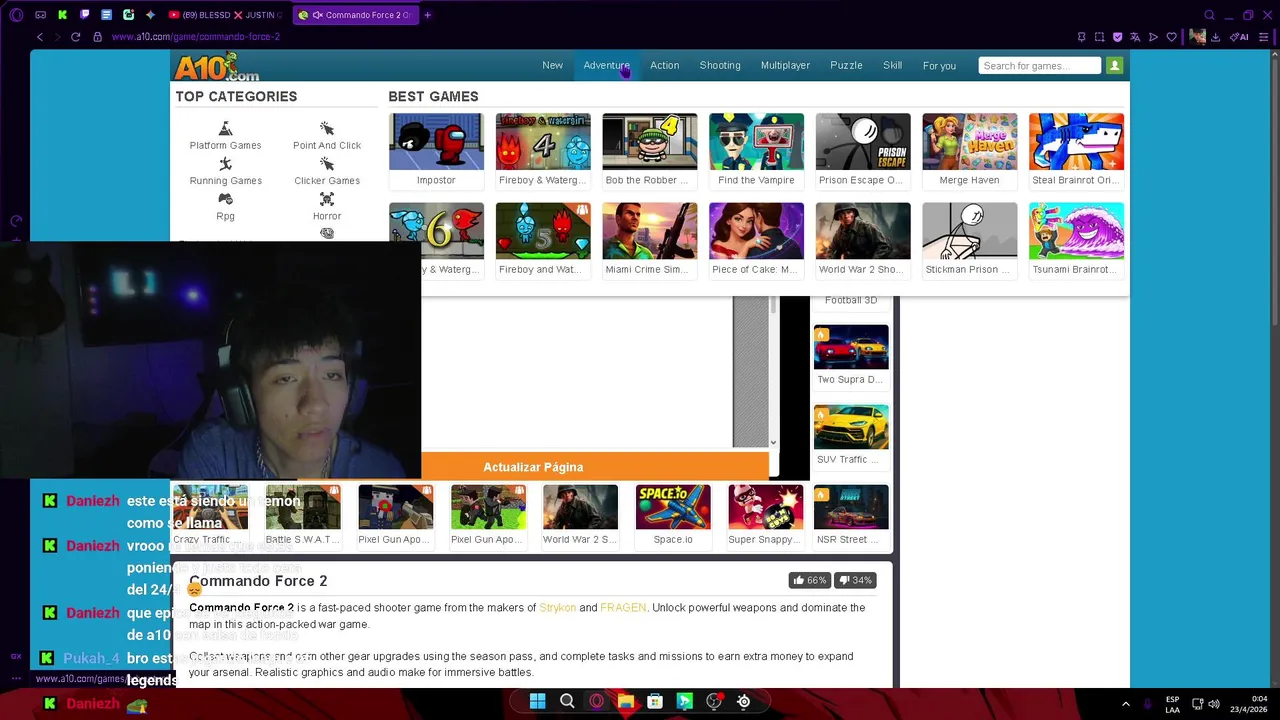Click the tab search magnifier icon
Viewport: 1280px width, 720px height.
point(1209,15)
